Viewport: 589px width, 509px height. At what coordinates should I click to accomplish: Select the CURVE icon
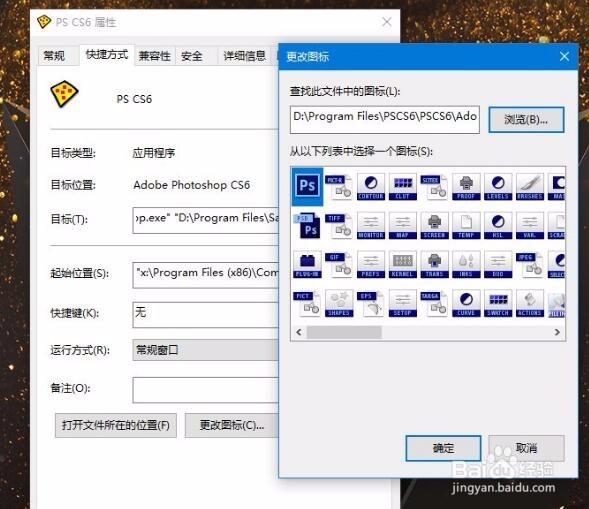pyautogui.click(x=466, y=303)
